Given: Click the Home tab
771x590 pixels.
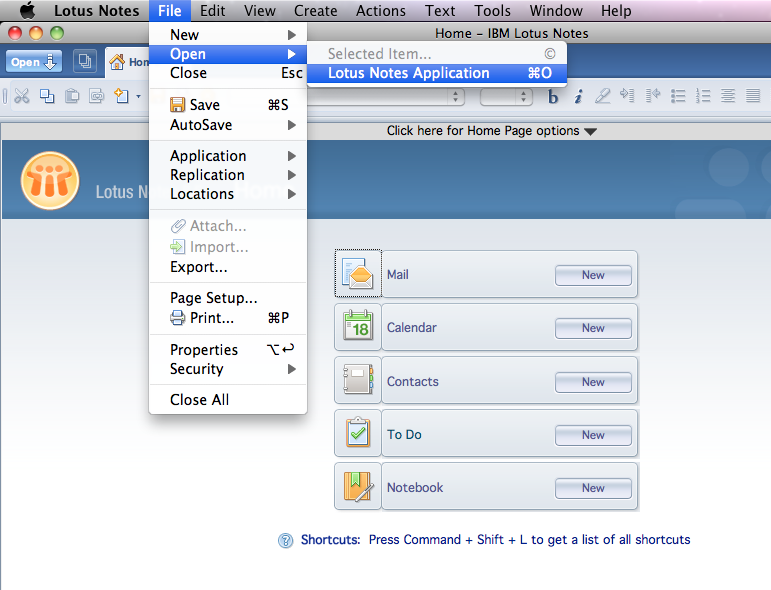Looking at the screenshot, I should (x=128, y=62).
